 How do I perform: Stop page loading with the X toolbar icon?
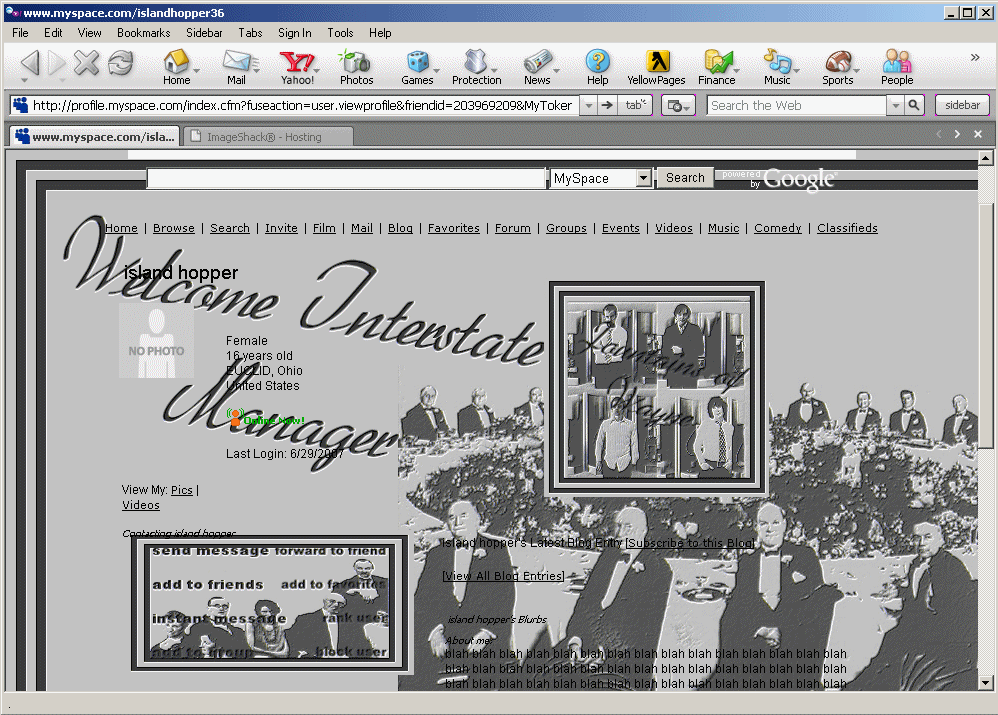(87, 62)
